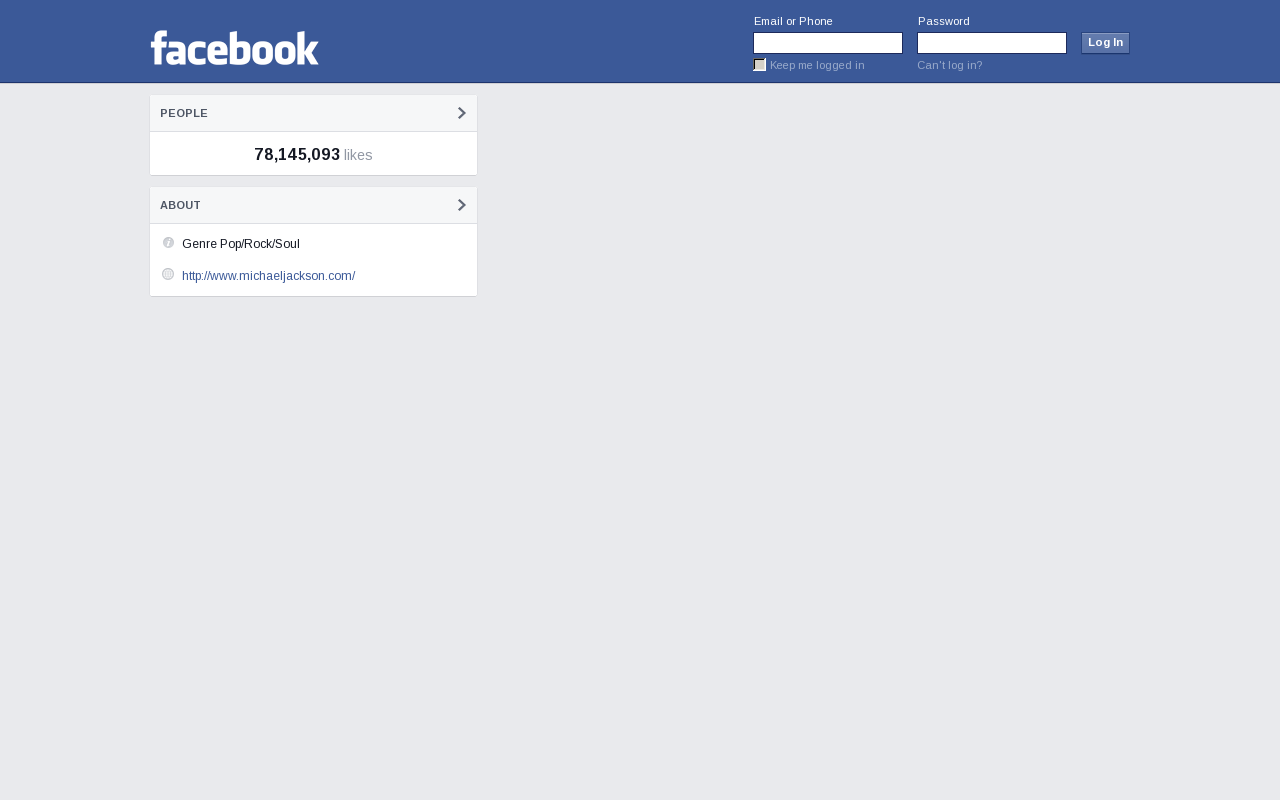Click the Genre info icon
The width and height of the screenshot is (1280, 800).
tap(168, 243)
